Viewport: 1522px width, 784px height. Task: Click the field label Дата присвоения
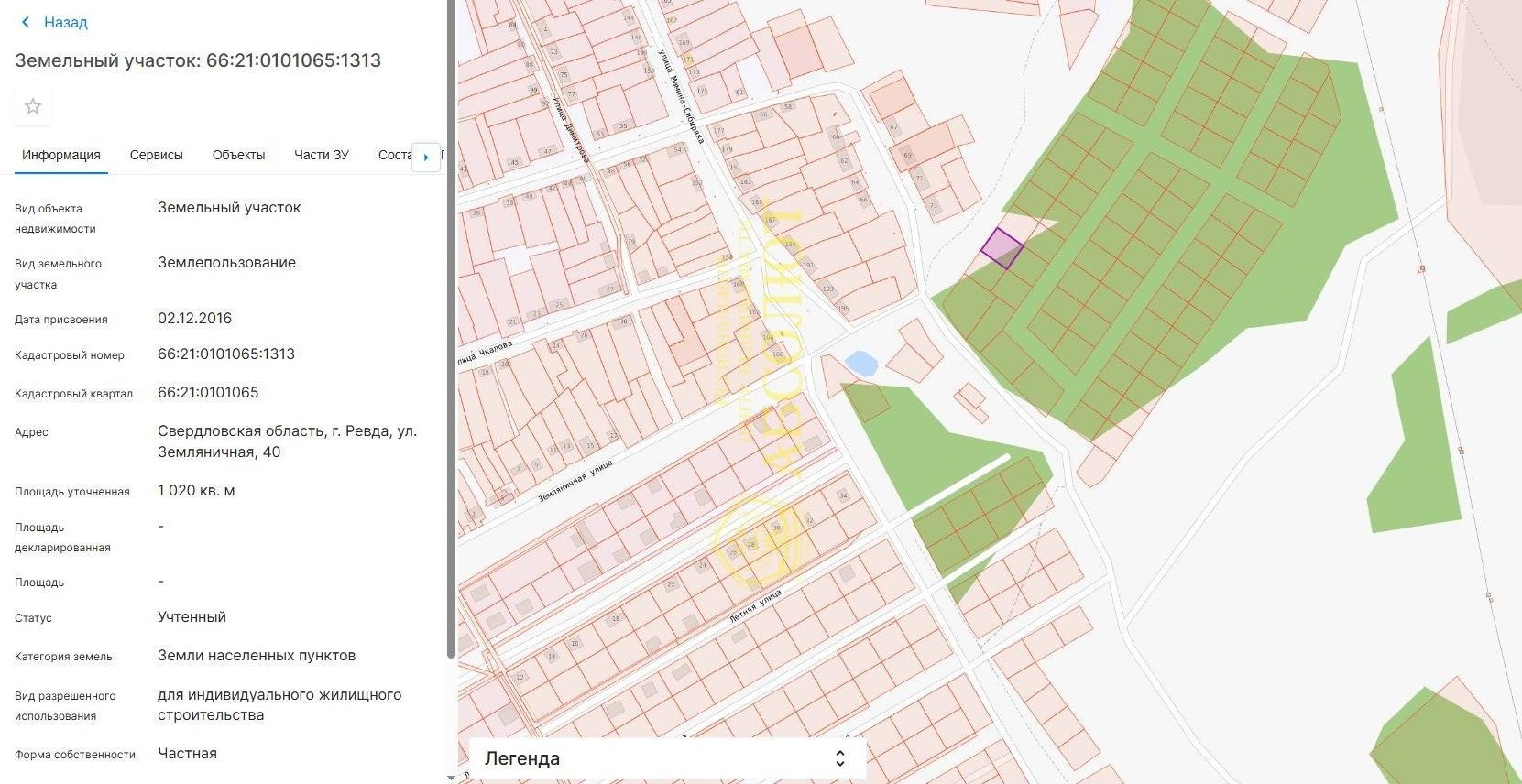[x=61, y=320]
